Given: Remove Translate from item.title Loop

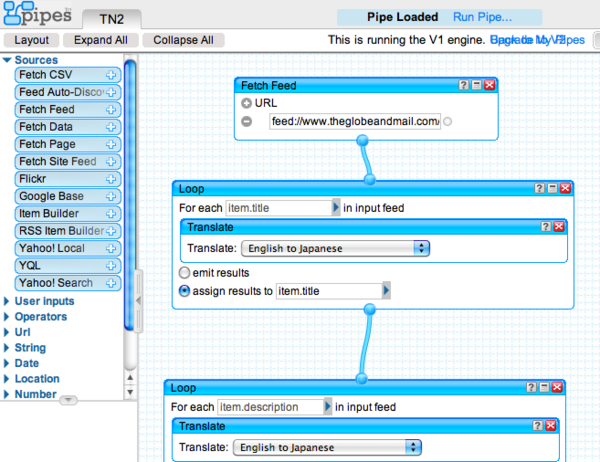Looking at the screenshot, I should tap(559, 227).
